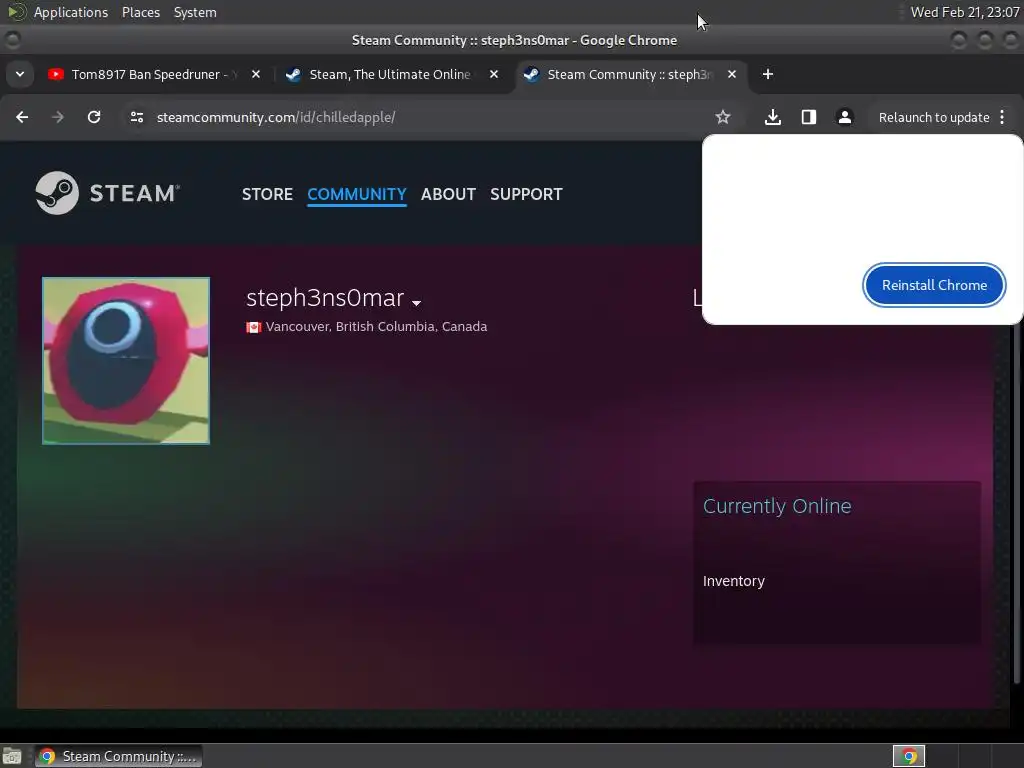This screenshot has width=1024, height=768.
Task: Reload the Steam Community page
Action: (x=94, y=117)
